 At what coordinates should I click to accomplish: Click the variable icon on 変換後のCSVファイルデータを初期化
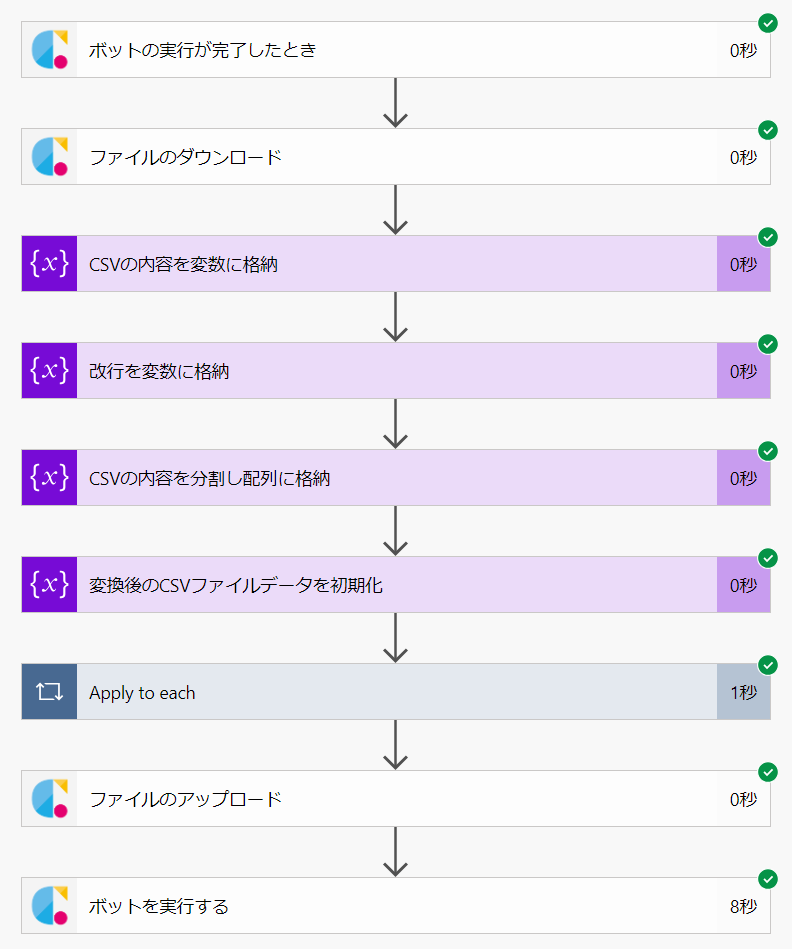point(49,585)
